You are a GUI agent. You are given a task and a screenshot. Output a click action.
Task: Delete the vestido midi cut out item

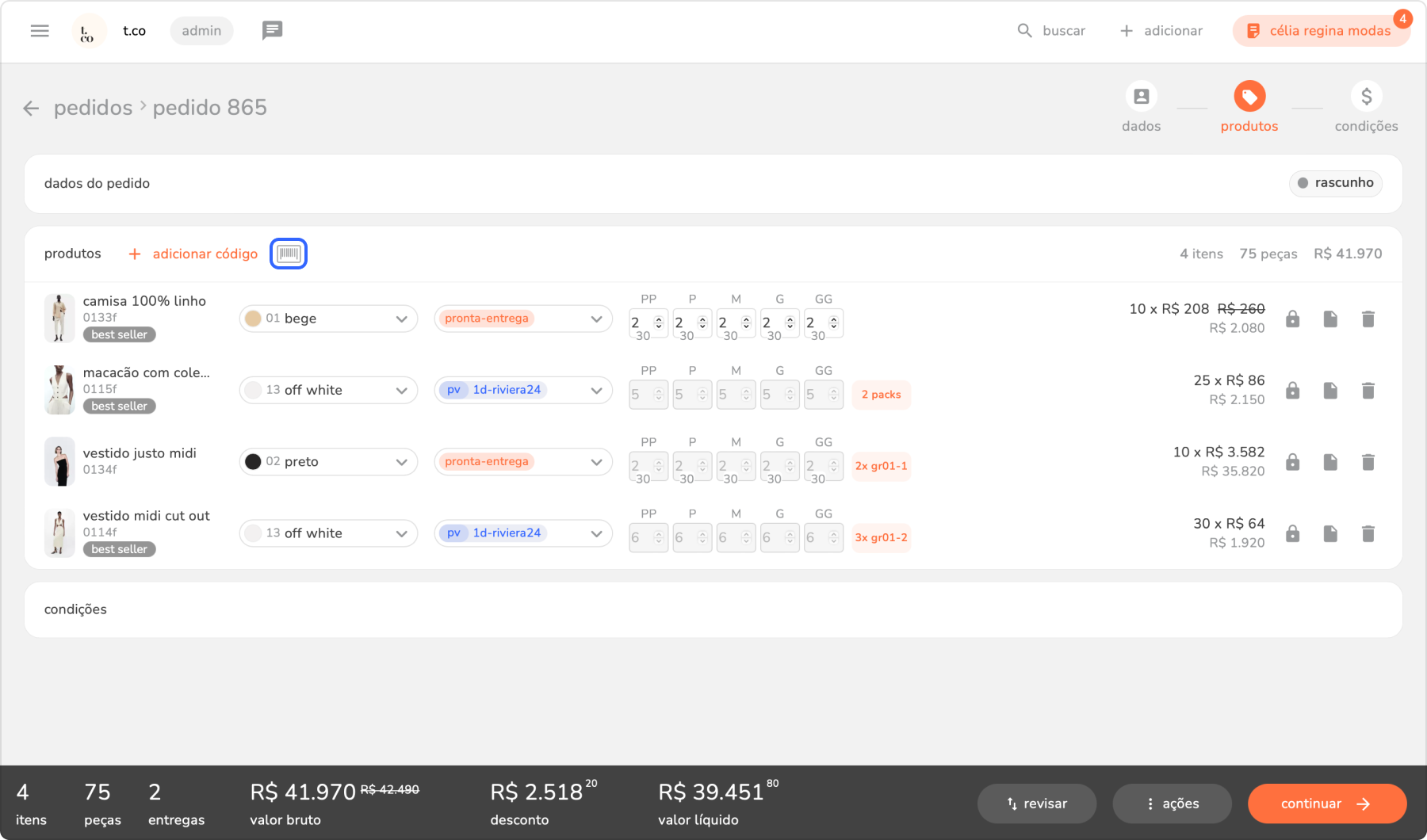click(1368, 534)
